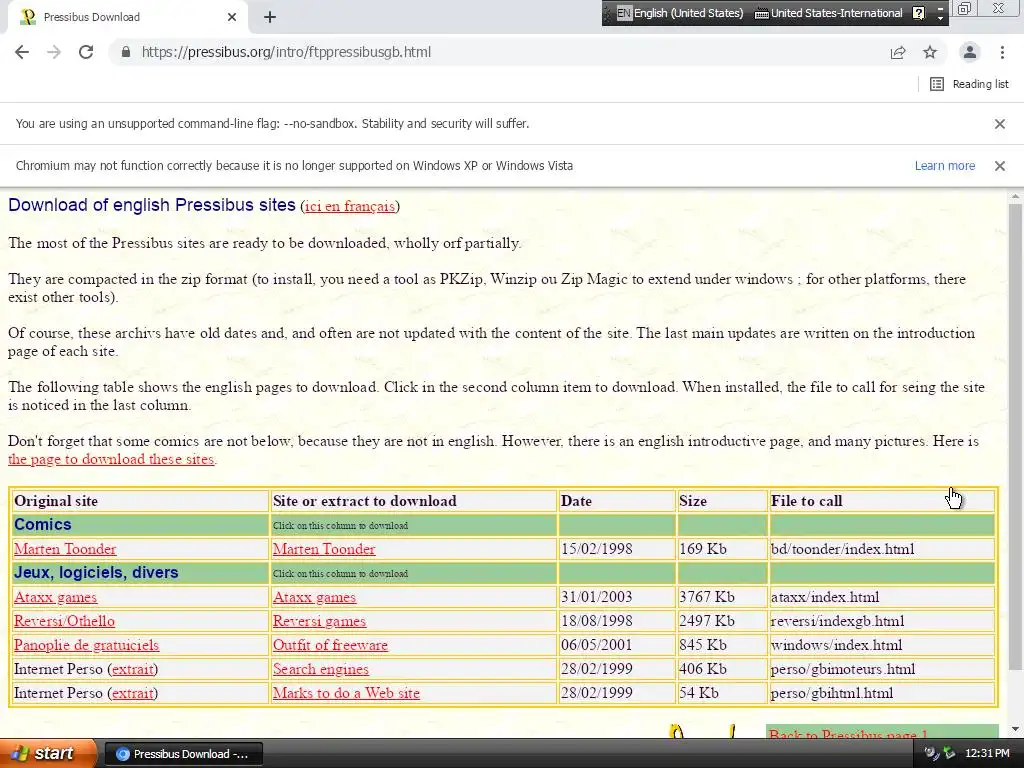1024x768 pixels.
Task: Select the 3767 Kb size cell
Action: (722, 597)
